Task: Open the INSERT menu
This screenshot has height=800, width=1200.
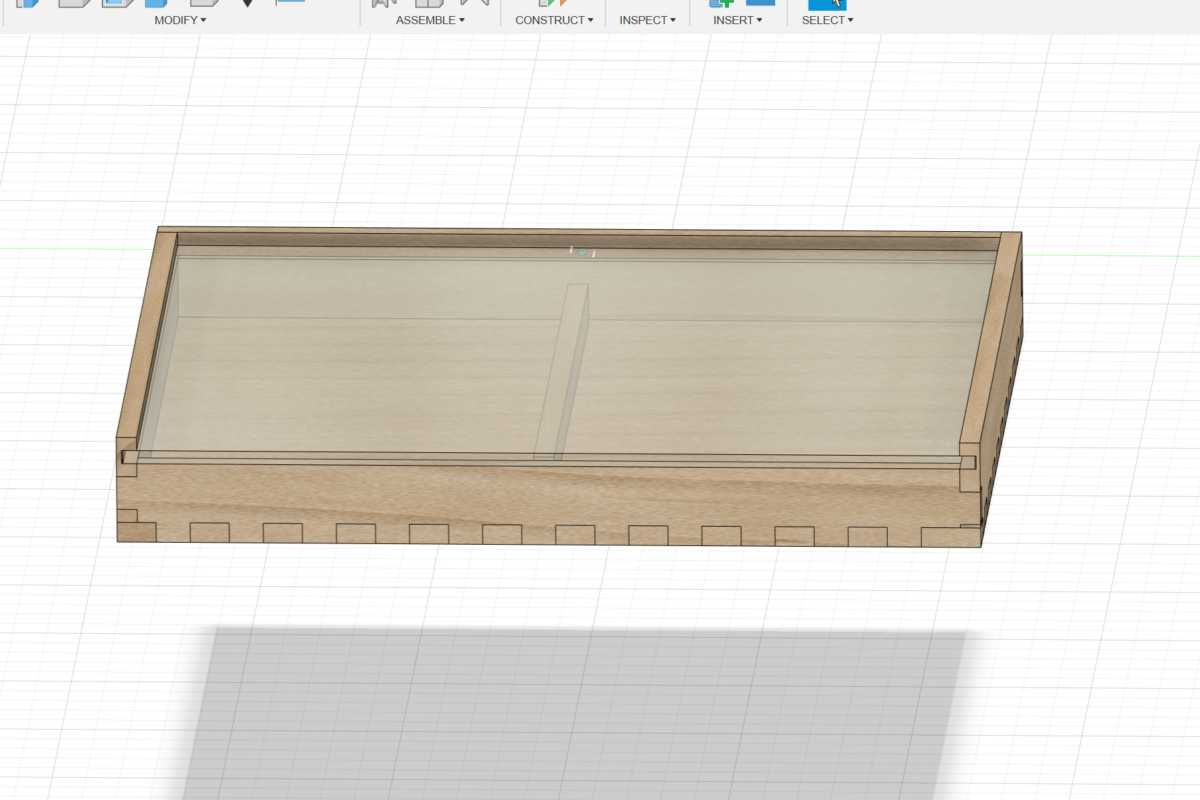Action: pos(737,20)
